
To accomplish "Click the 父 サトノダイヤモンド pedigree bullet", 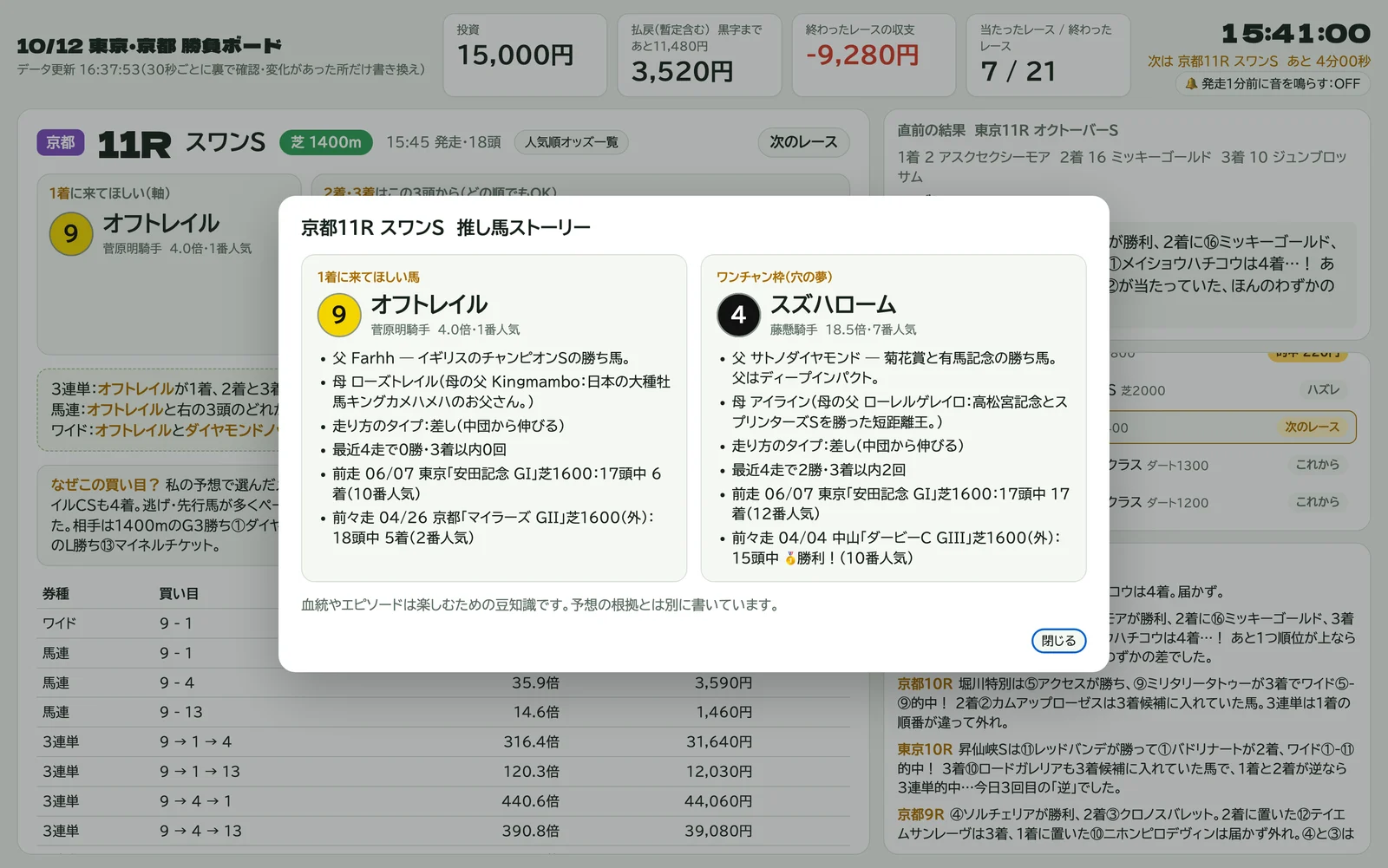I will point(894,368).
